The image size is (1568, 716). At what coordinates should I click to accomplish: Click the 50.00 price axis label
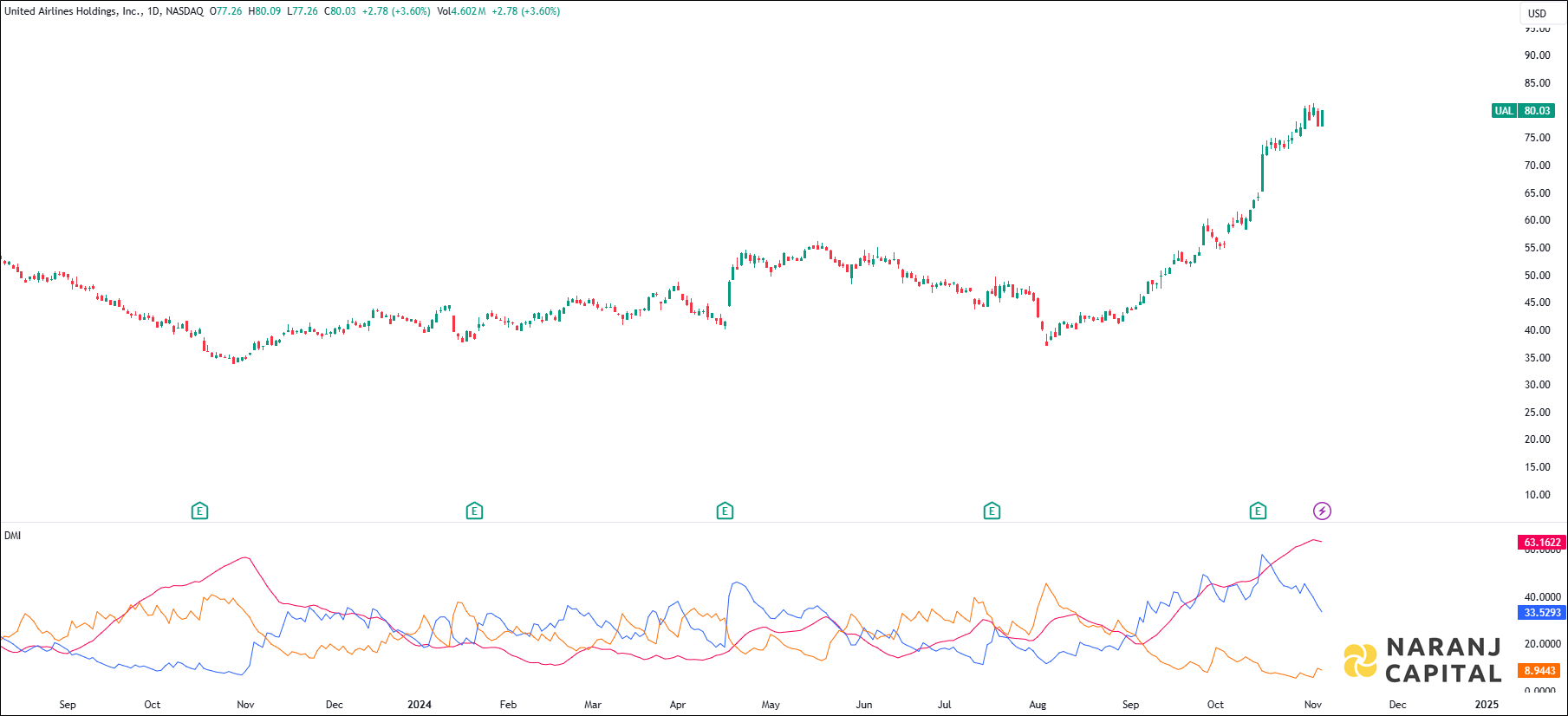coord(1538,276)
